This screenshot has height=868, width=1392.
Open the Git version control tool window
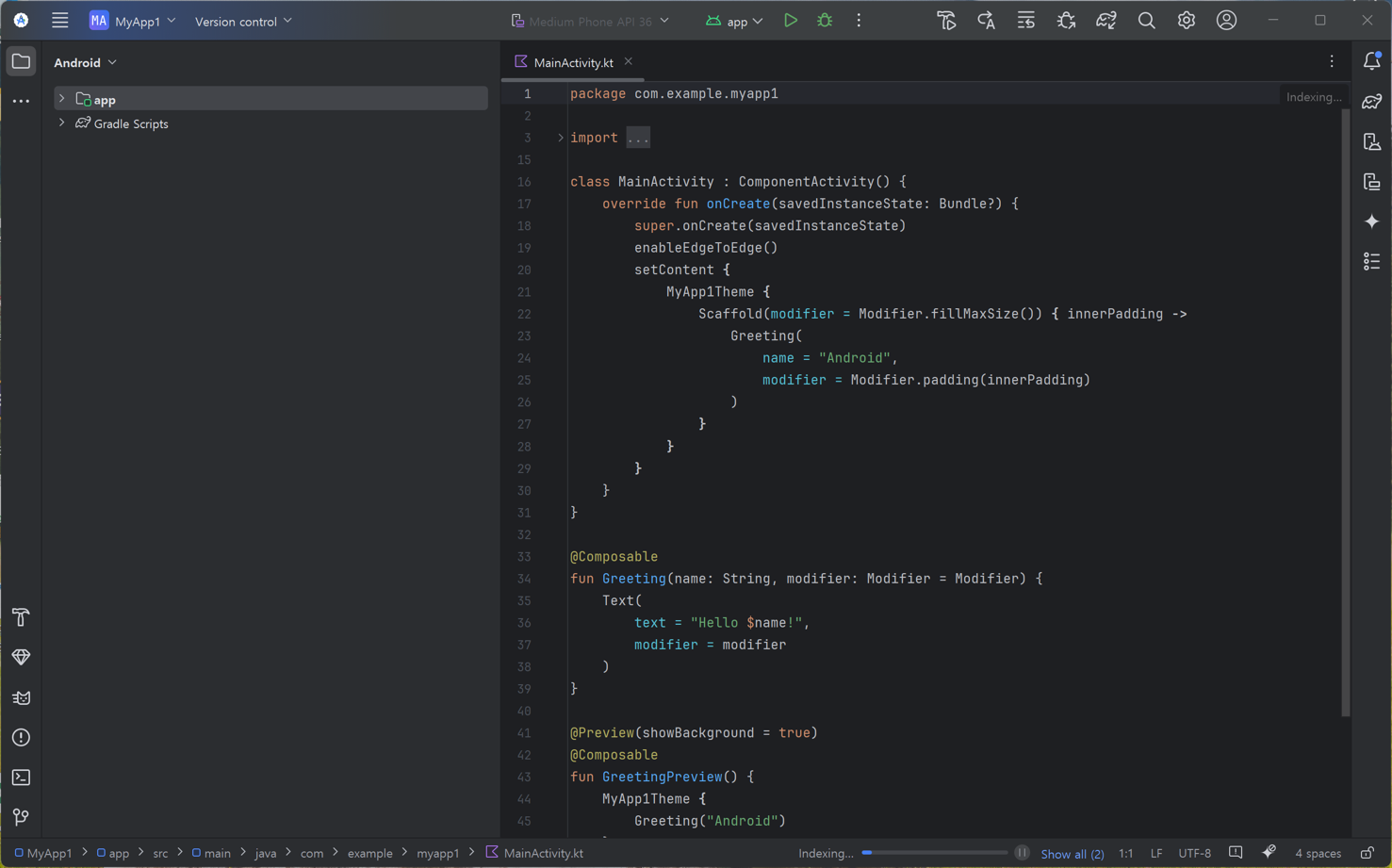tap(21, 817)
